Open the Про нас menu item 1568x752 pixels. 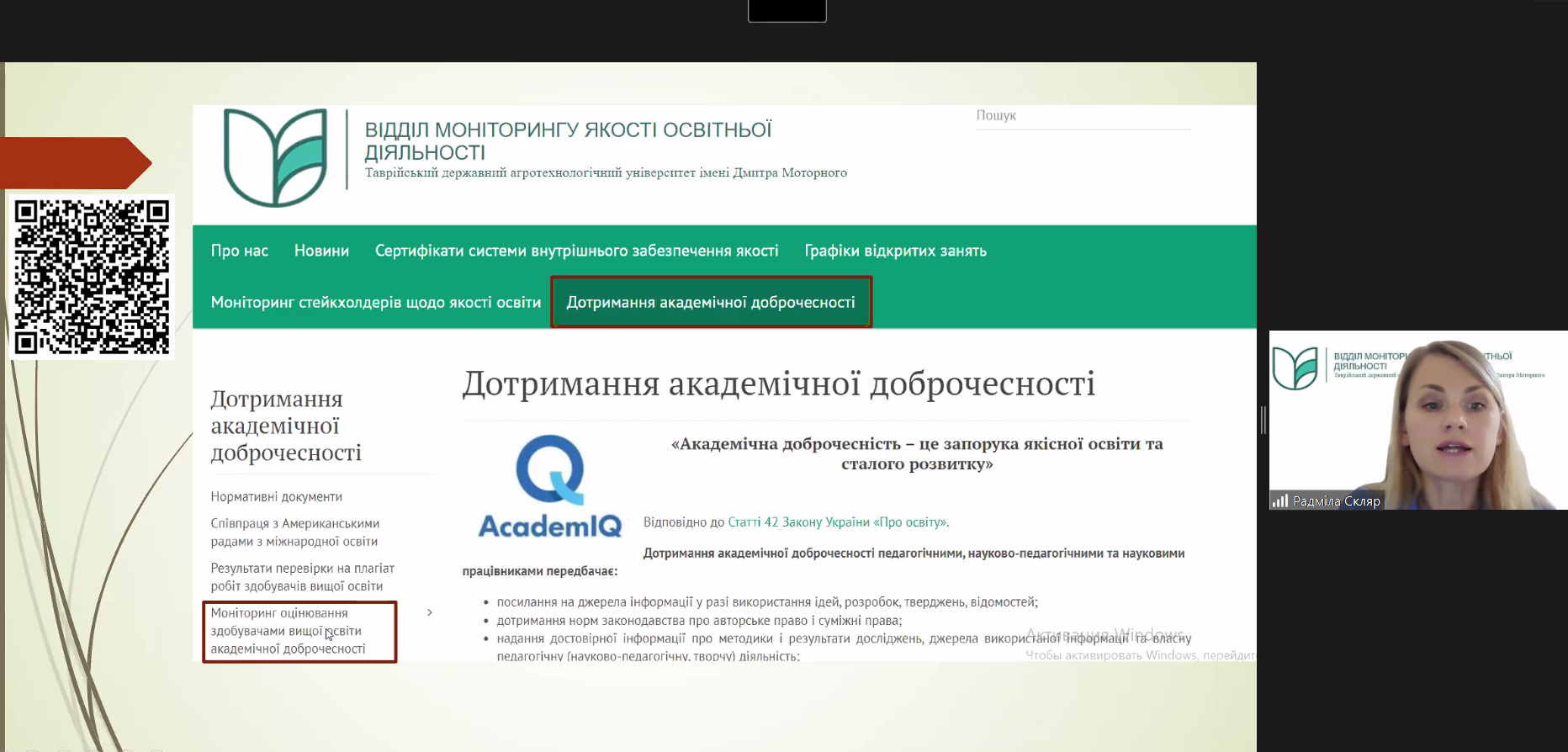point(240,251)
